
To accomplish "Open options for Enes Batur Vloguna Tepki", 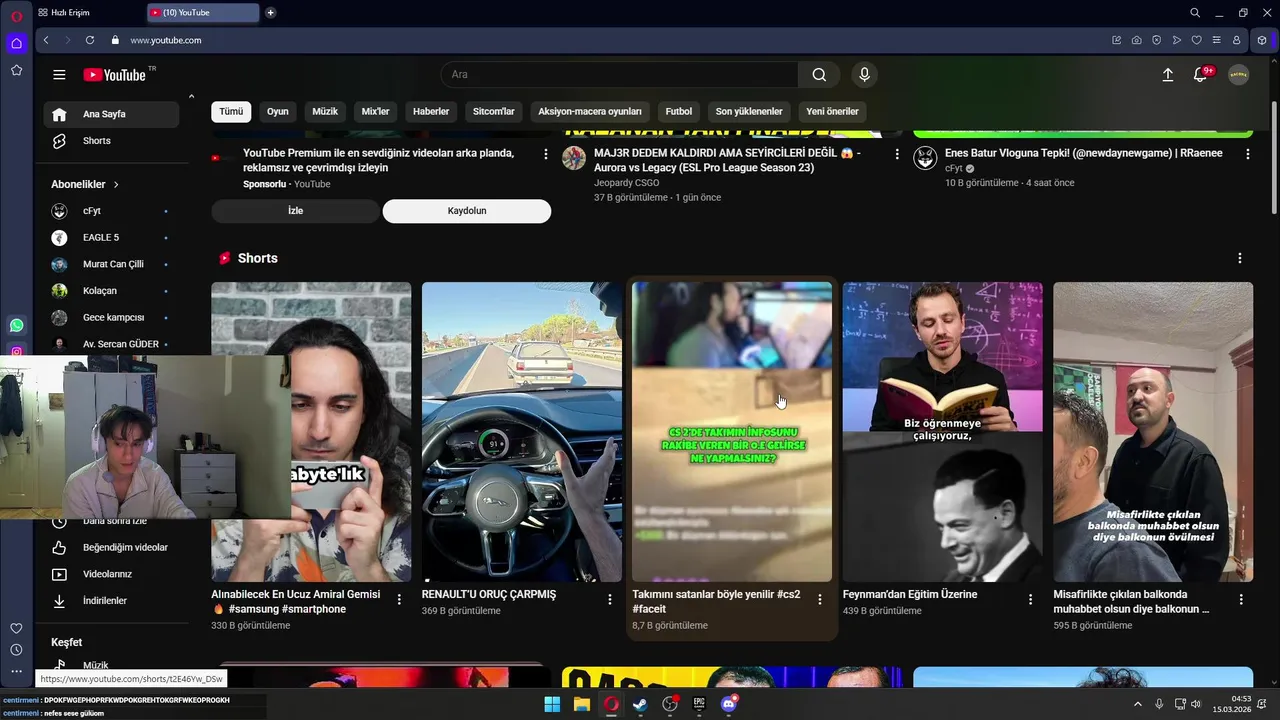I will [1247, 154].
